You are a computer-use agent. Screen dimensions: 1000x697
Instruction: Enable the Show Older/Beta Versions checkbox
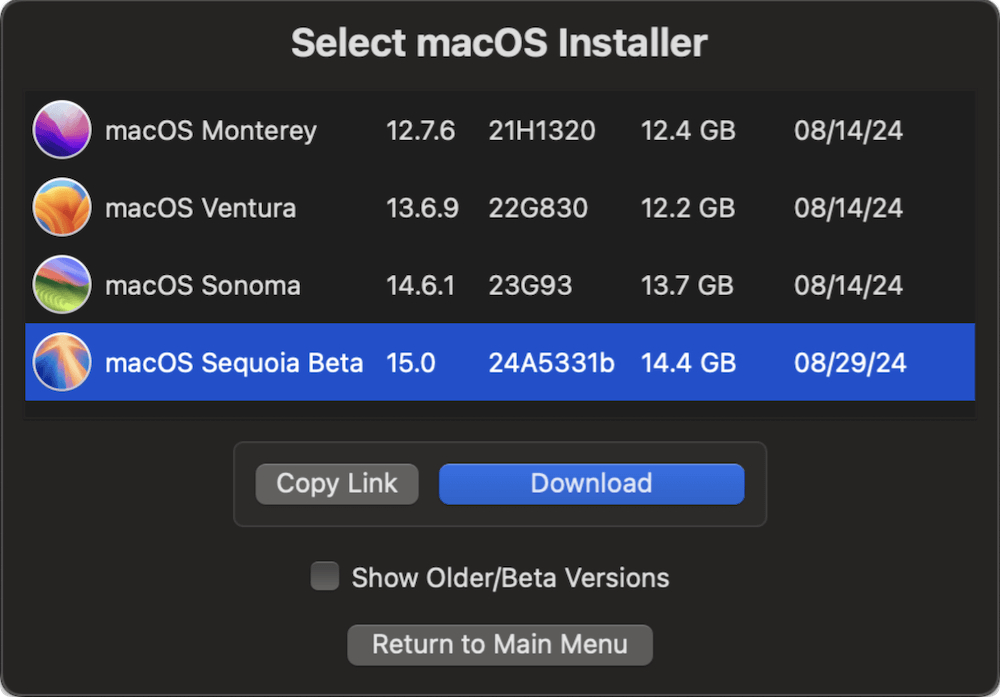[324, 576]
